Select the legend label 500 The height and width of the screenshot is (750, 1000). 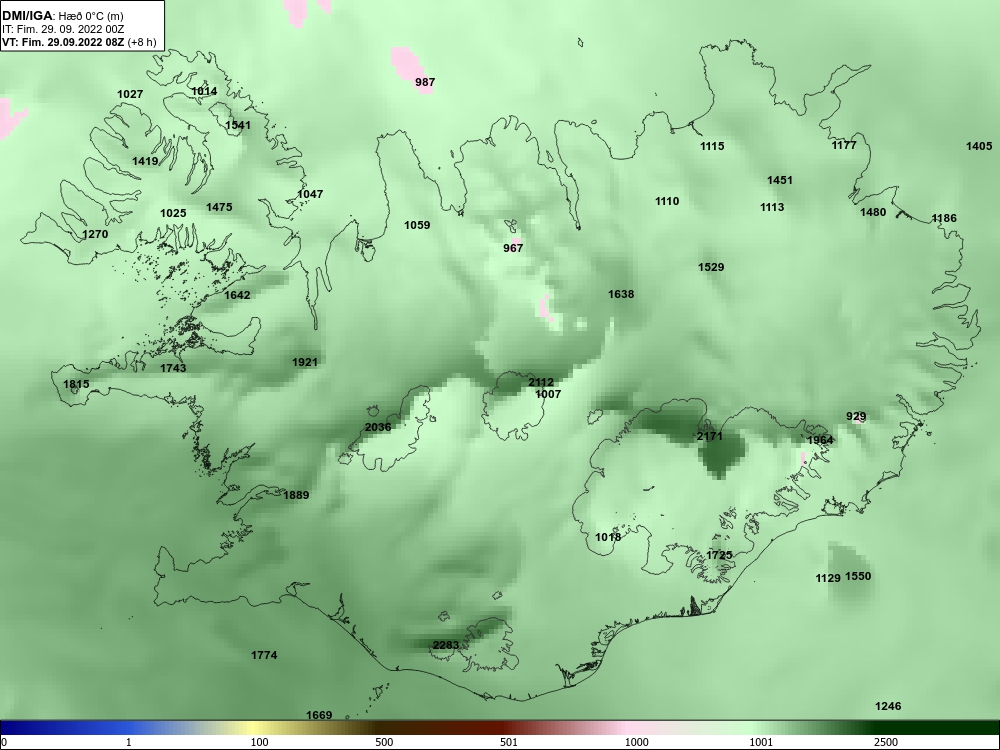[384, 742]
